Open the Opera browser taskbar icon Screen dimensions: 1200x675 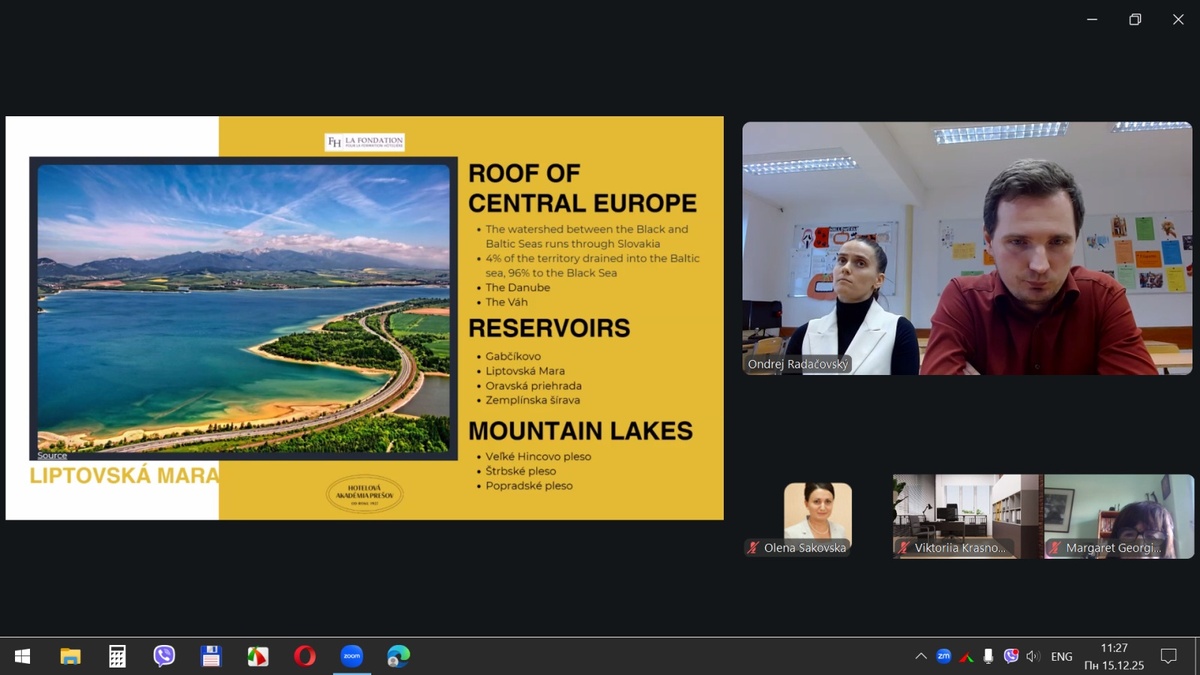305,656
